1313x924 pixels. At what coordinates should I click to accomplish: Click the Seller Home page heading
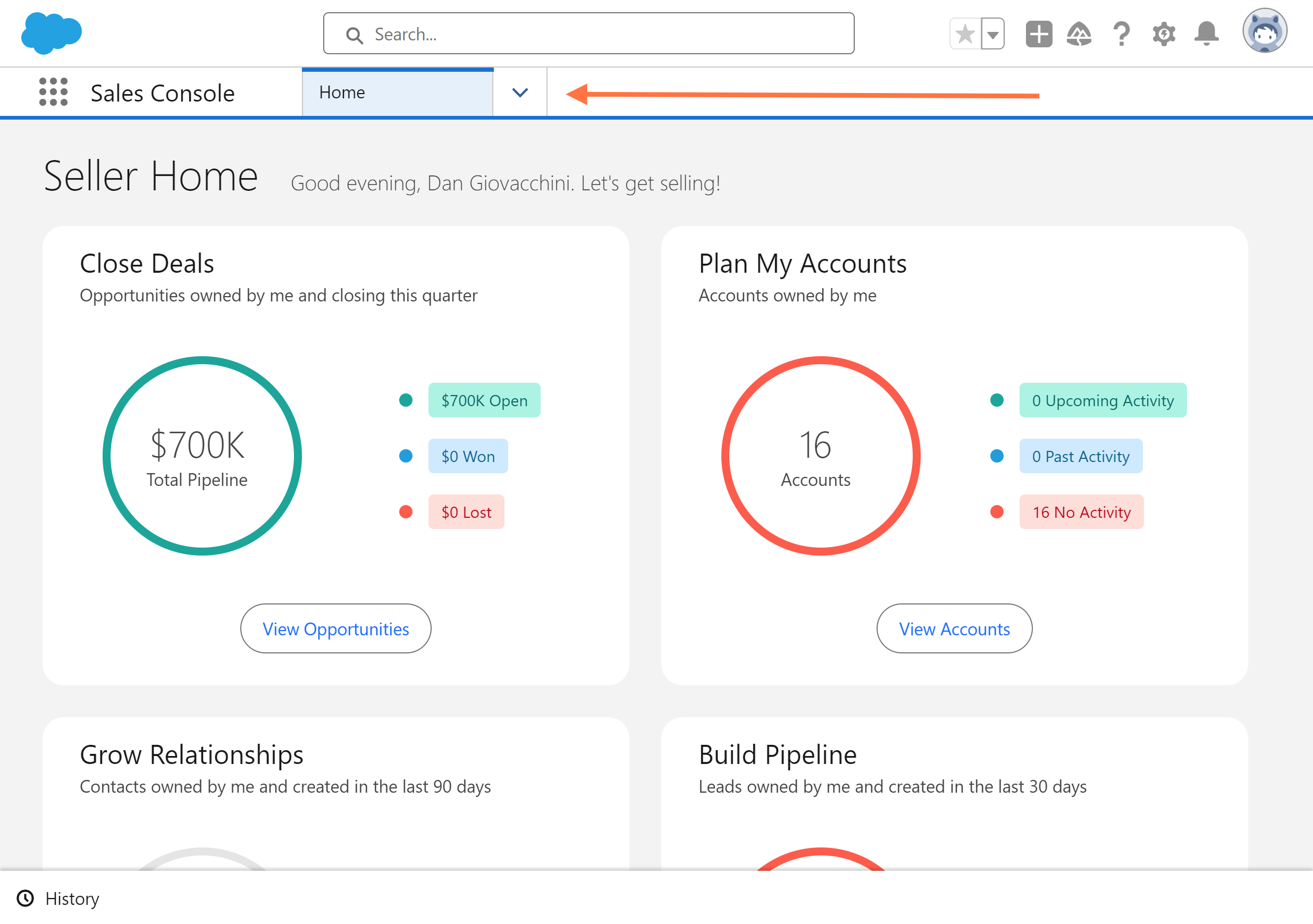coord(151,177)
